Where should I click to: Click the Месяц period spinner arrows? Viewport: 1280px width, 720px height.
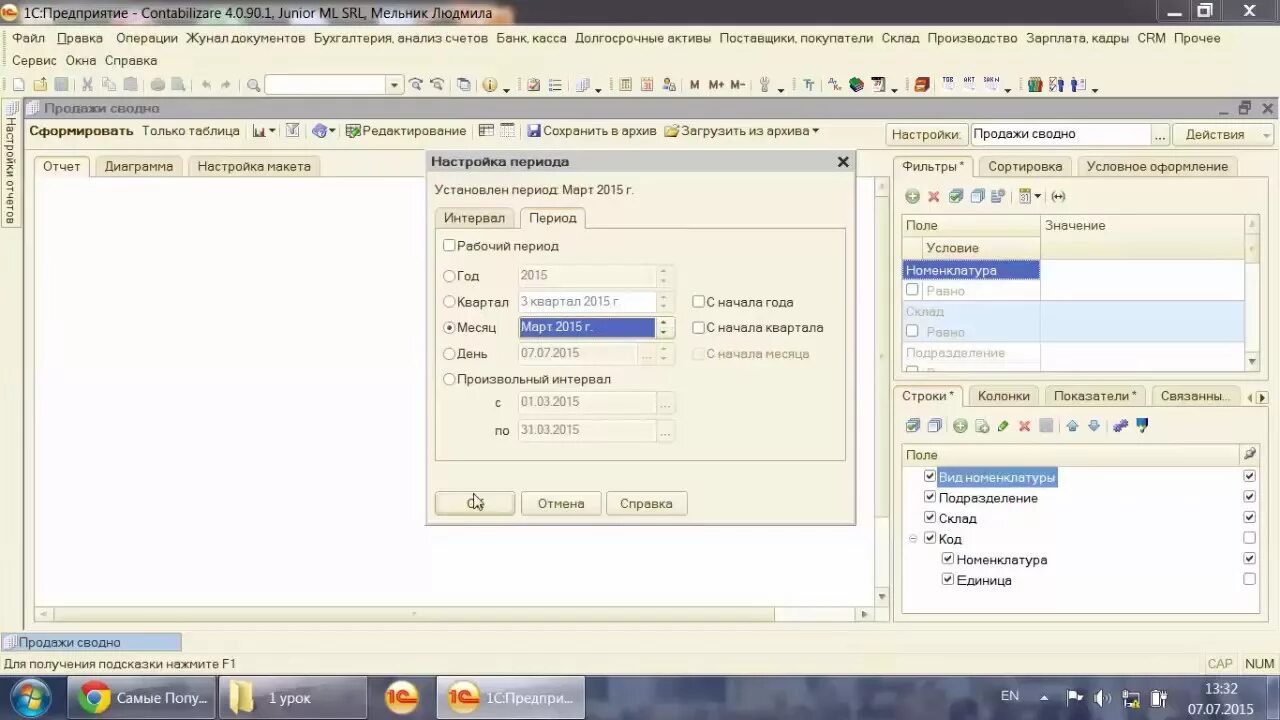[664, 327]
